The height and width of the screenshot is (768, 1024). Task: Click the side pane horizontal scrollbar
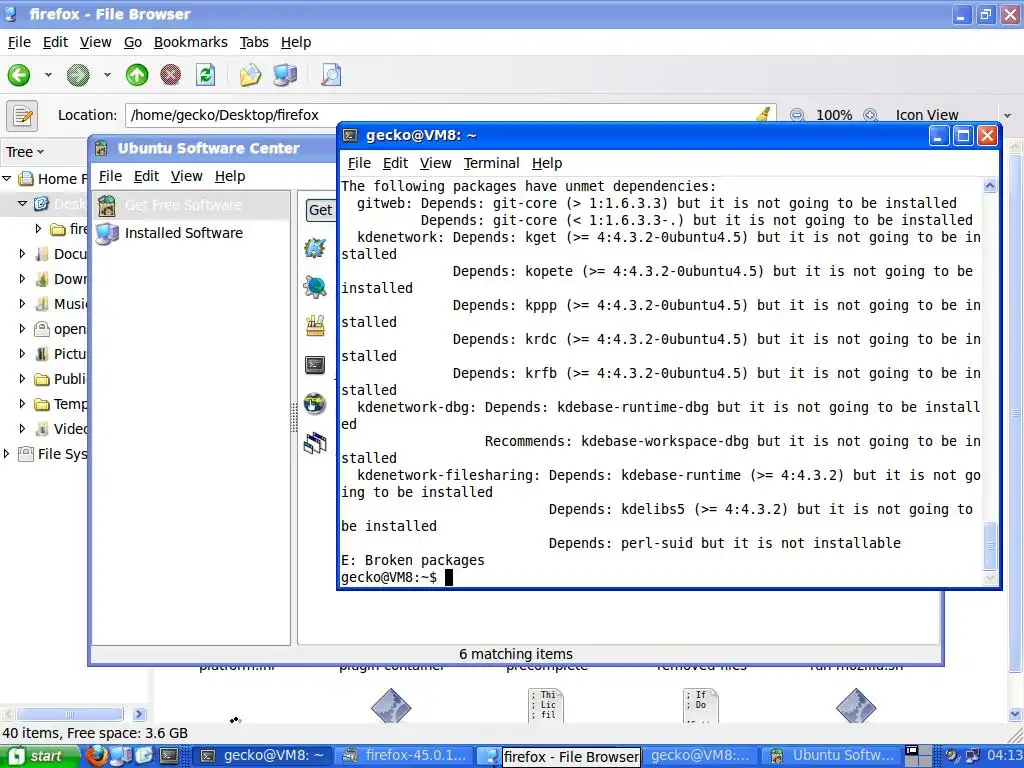coord(69,714)
